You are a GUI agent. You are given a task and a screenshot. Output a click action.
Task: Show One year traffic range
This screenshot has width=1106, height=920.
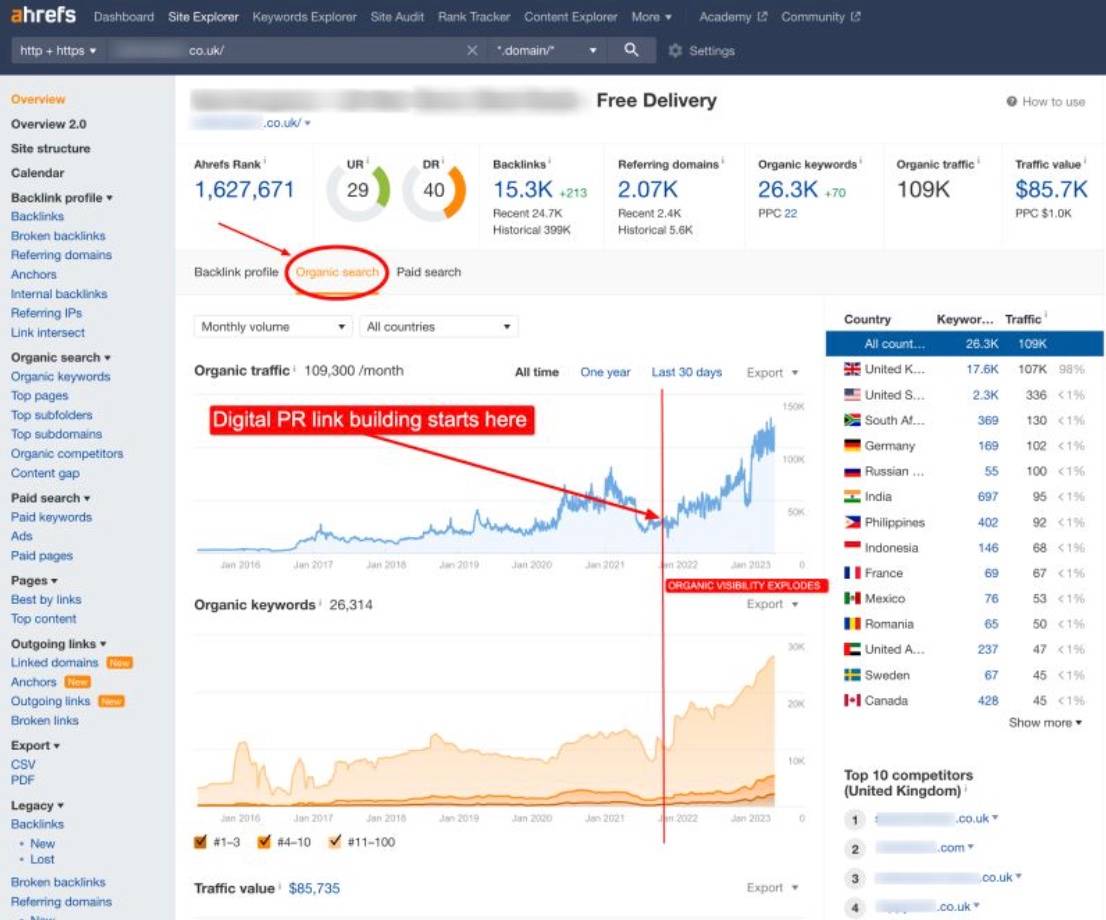605,372
